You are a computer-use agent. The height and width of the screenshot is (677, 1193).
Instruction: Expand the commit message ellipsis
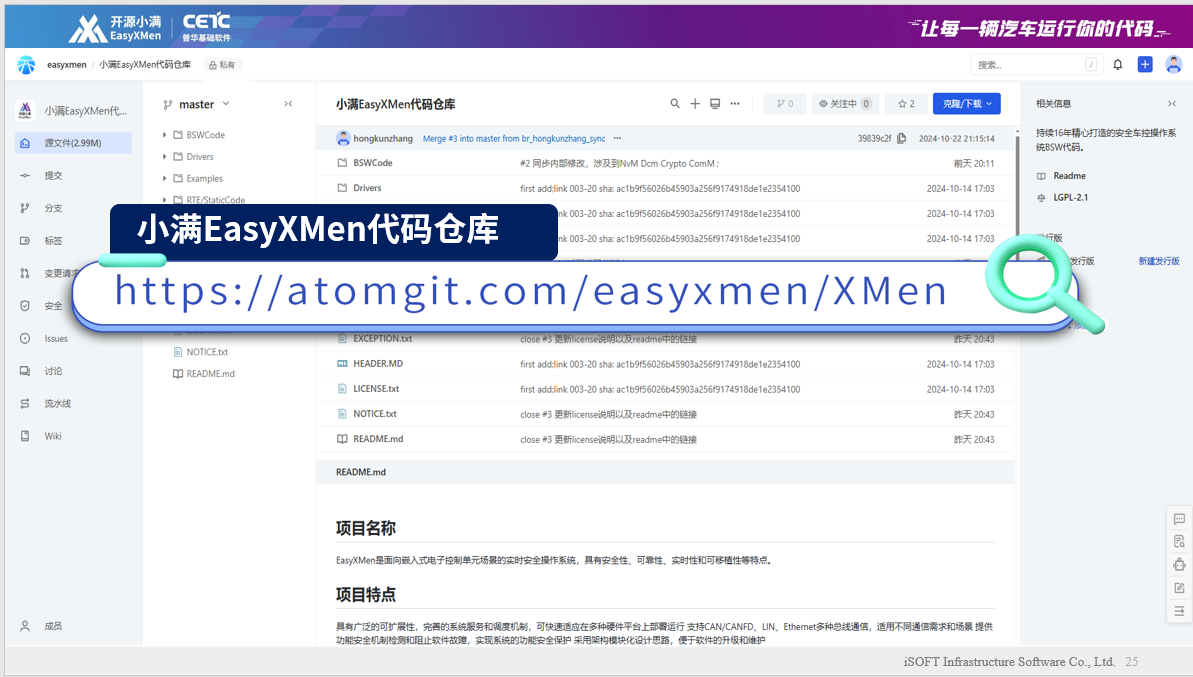tap(617, 138)
